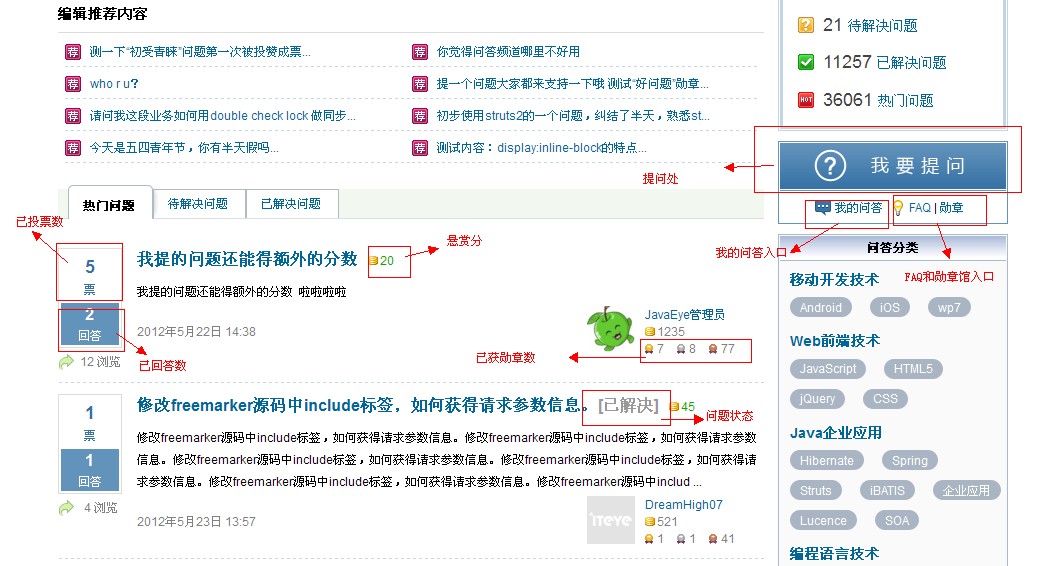Open question 我提的问题还能得额外的分数
Viewport: 1042px width, 566px height.
[247, 259]
